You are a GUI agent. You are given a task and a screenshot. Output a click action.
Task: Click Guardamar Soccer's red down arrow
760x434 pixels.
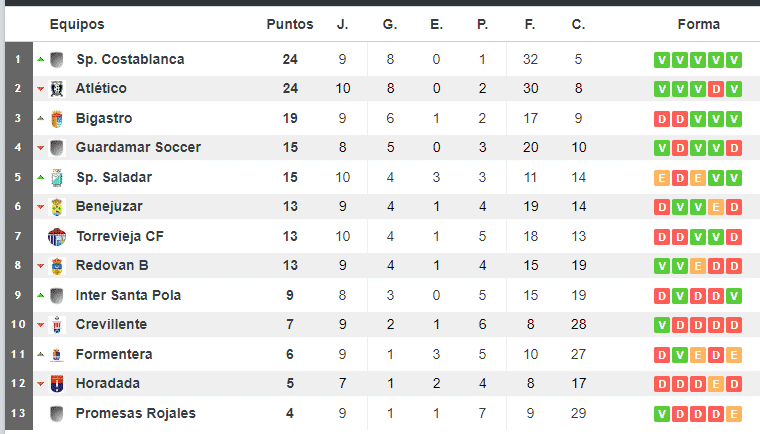[x=41, y=148]
